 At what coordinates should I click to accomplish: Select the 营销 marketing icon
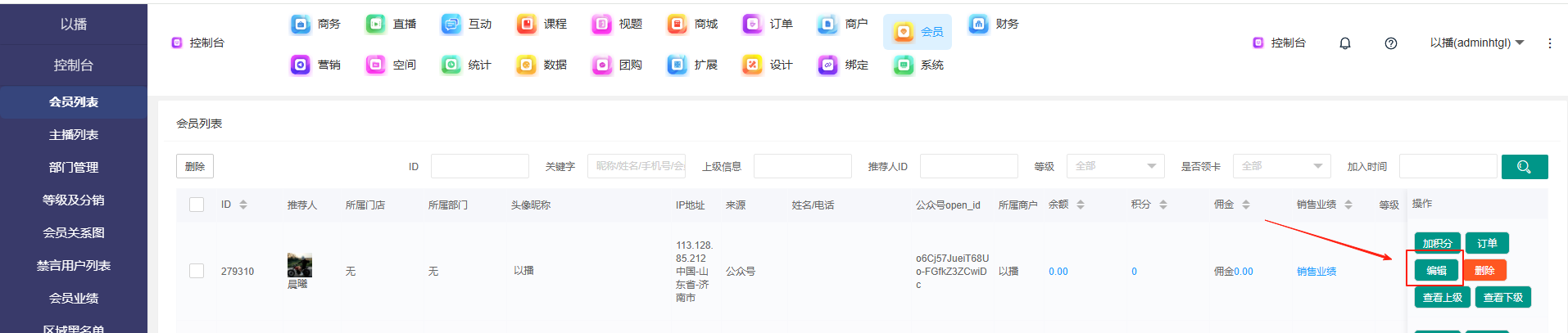[300, 65]
